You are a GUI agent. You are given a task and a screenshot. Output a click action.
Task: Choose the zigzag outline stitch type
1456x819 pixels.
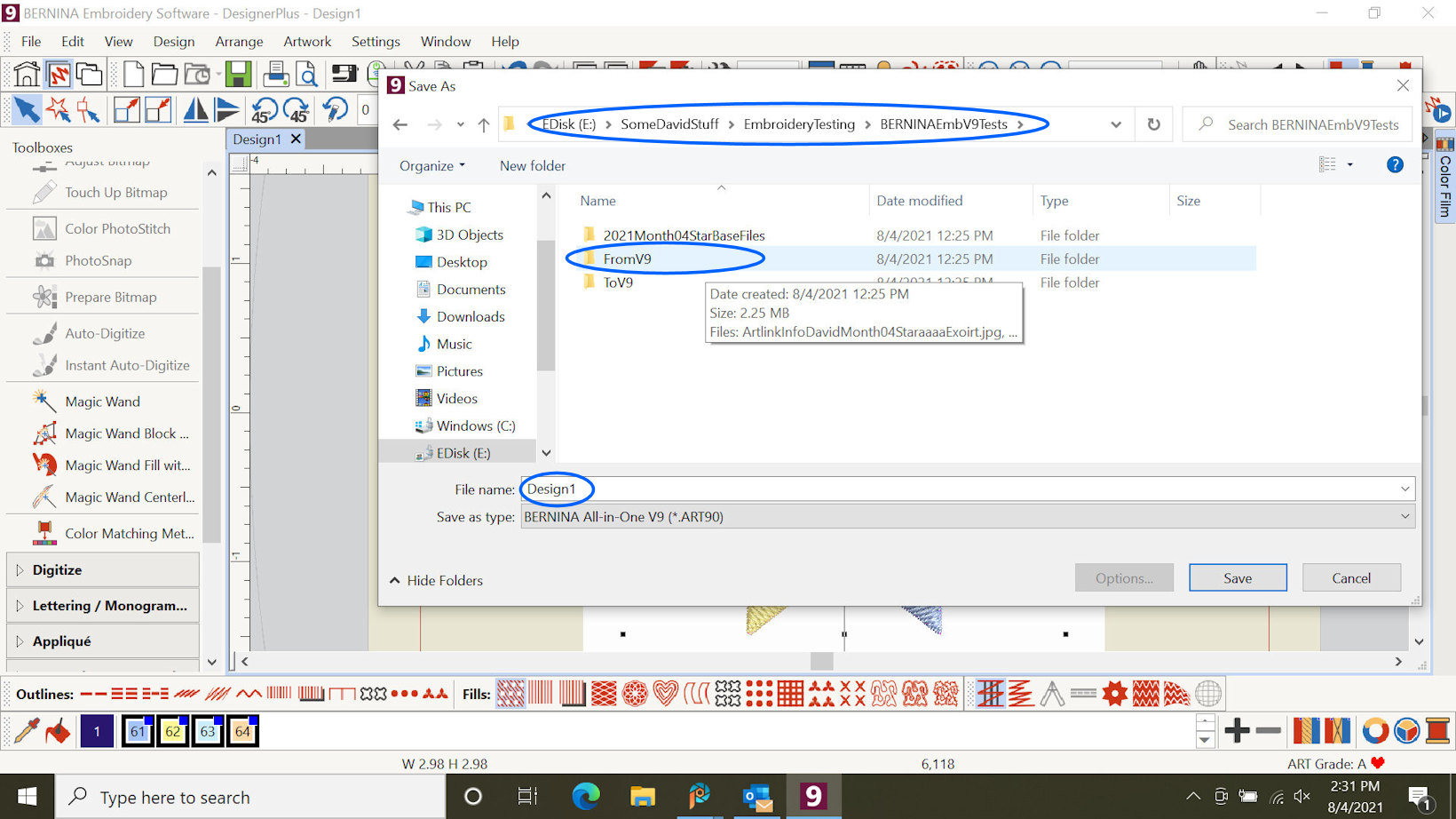pos(249,694)
